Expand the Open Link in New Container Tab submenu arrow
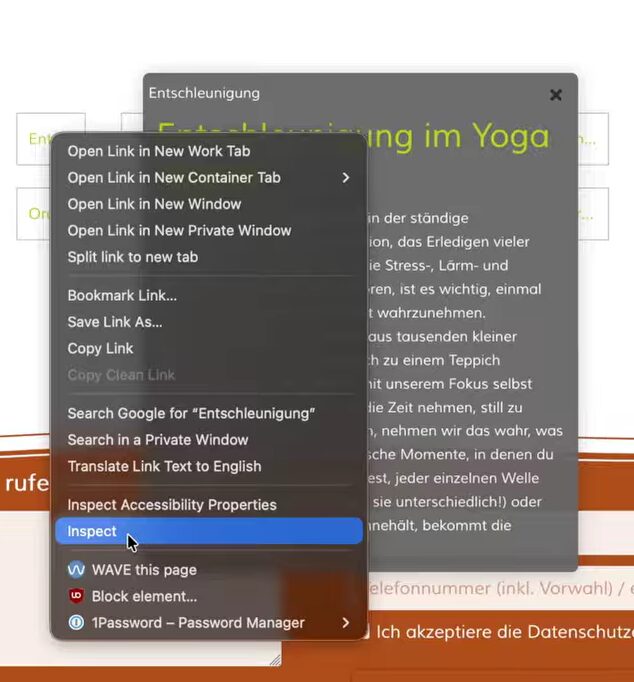Image resolution: width=634 pixels, height=682 pixels. 346,177
